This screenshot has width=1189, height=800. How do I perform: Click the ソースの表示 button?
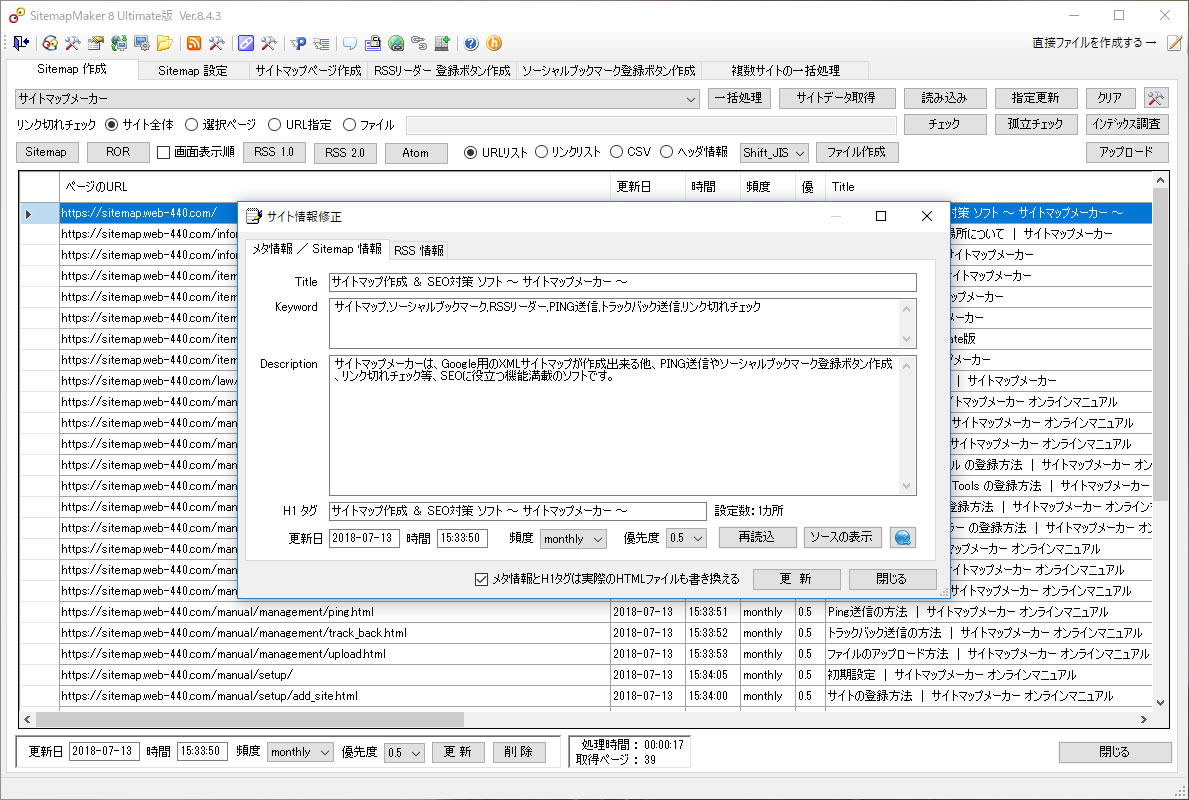coord(842,538)
